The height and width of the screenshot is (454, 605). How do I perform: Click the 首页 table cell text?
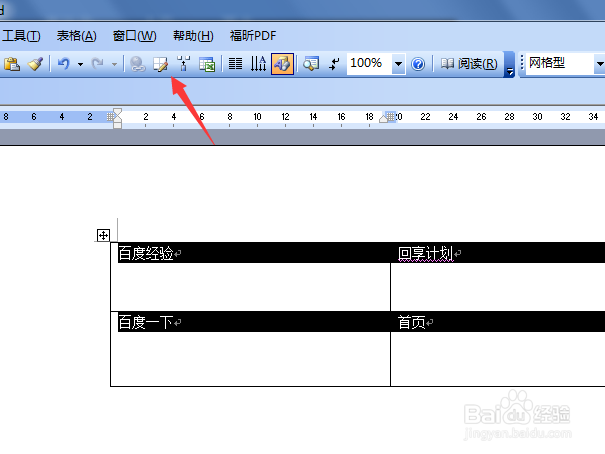[412, 322]
